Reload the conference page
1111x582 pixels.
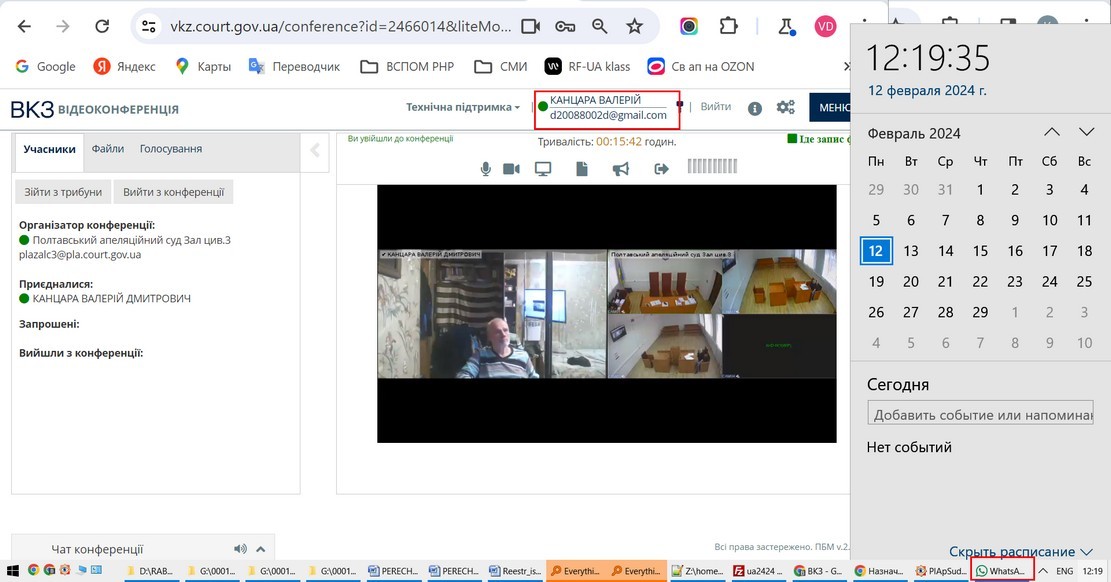[102, 26]
